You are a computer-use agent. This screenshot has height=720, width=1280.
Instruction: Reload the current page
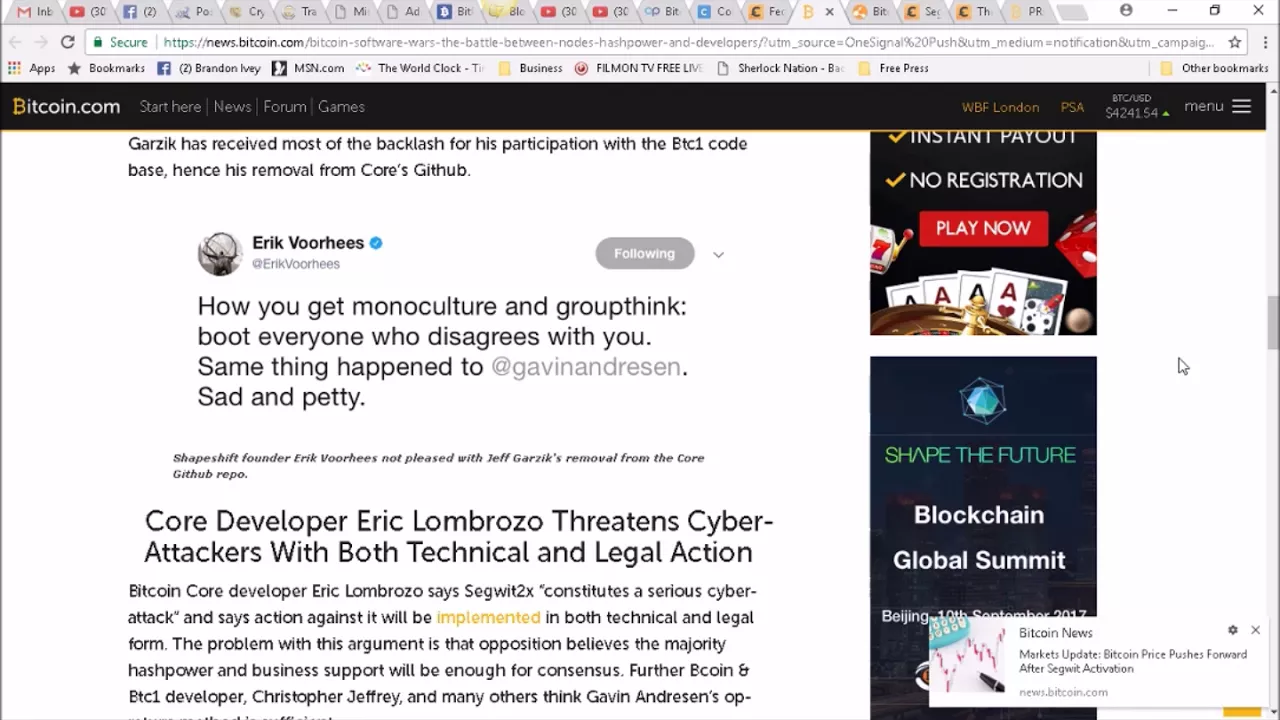coord(67,42)
